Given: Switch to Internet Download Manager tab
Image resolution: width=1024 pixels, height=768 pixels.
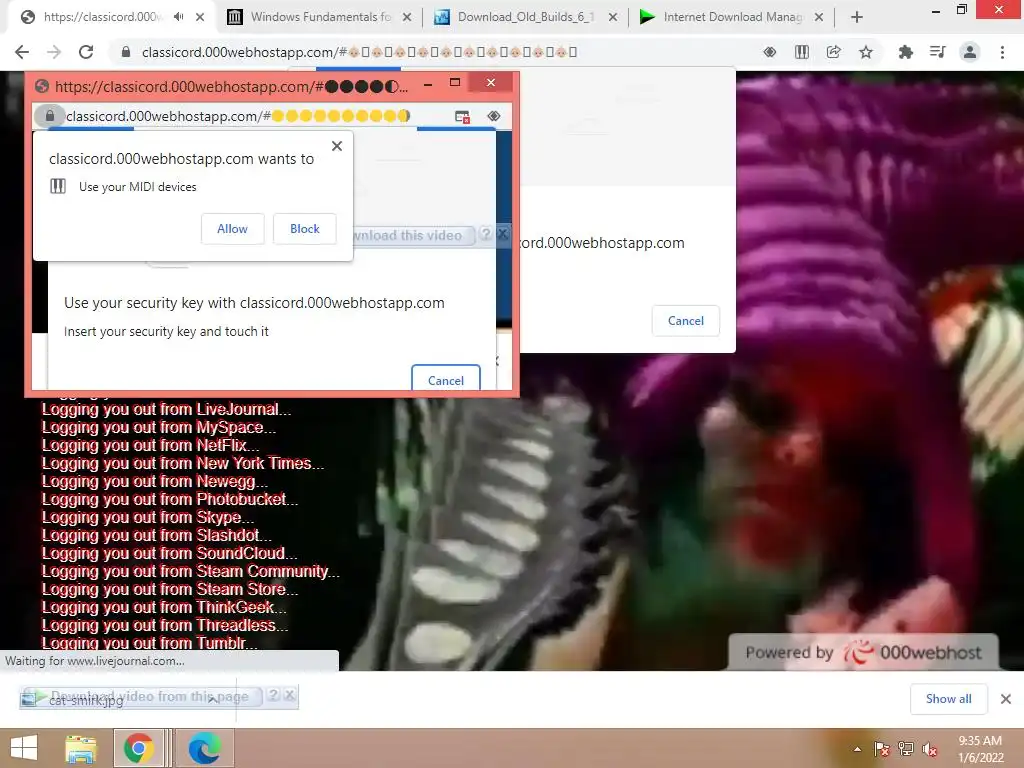Looking at the screenshot, I should point(732,17).
